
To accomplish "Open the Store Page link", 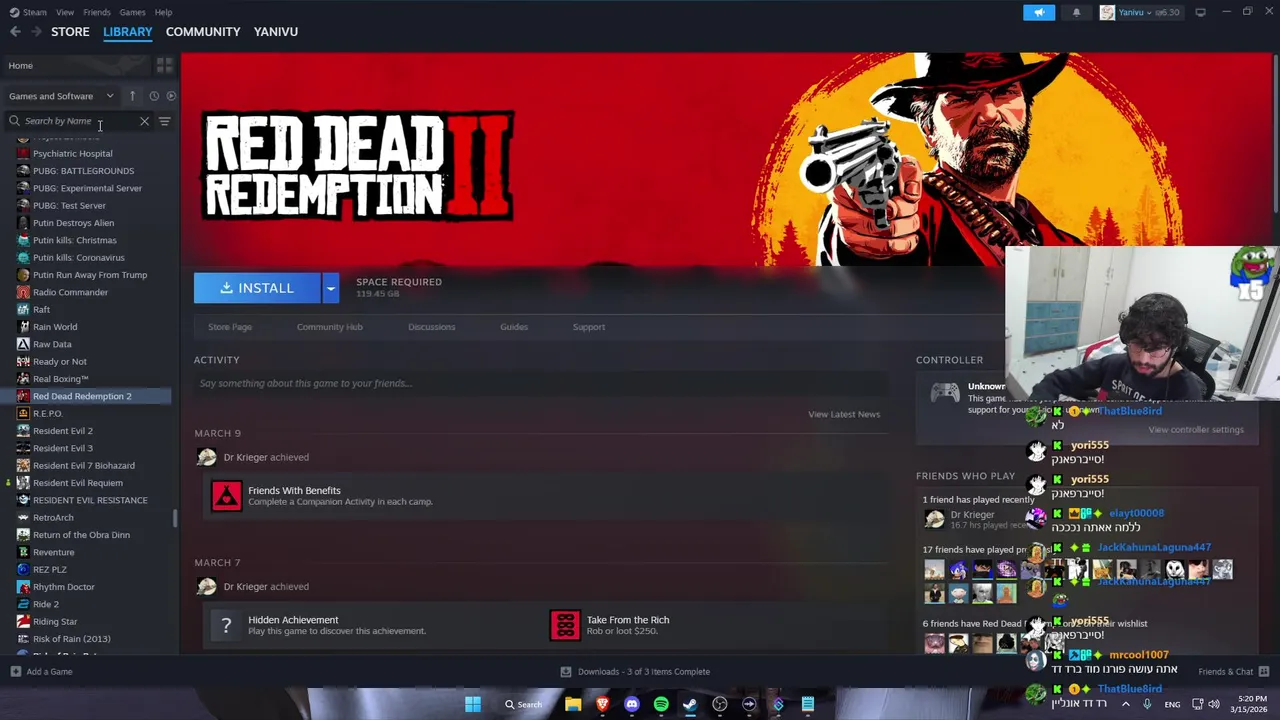I will [x=230, y=327].
